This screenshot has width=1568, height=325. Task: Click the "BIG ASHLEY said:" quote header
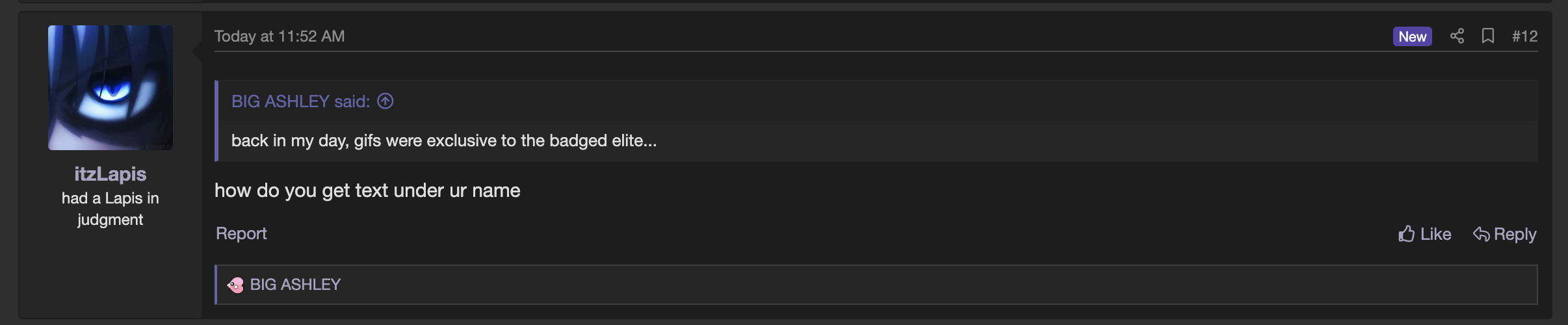pos(300,101)
